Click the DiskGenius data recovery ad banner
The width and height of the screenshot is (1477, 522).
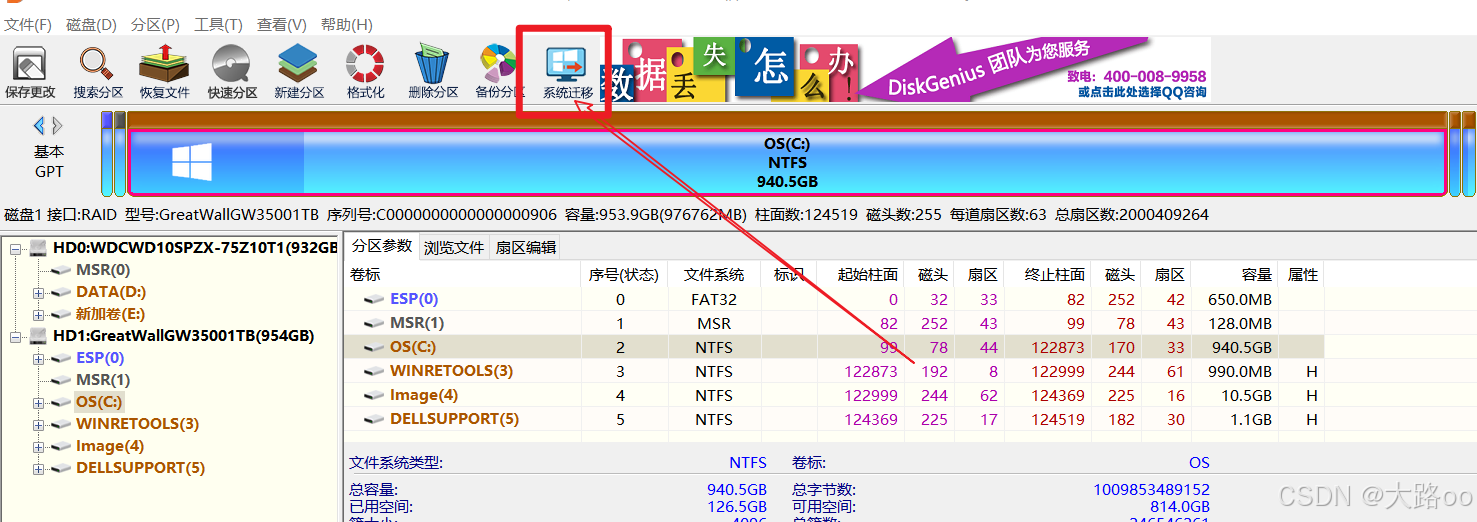coord(905,69)
